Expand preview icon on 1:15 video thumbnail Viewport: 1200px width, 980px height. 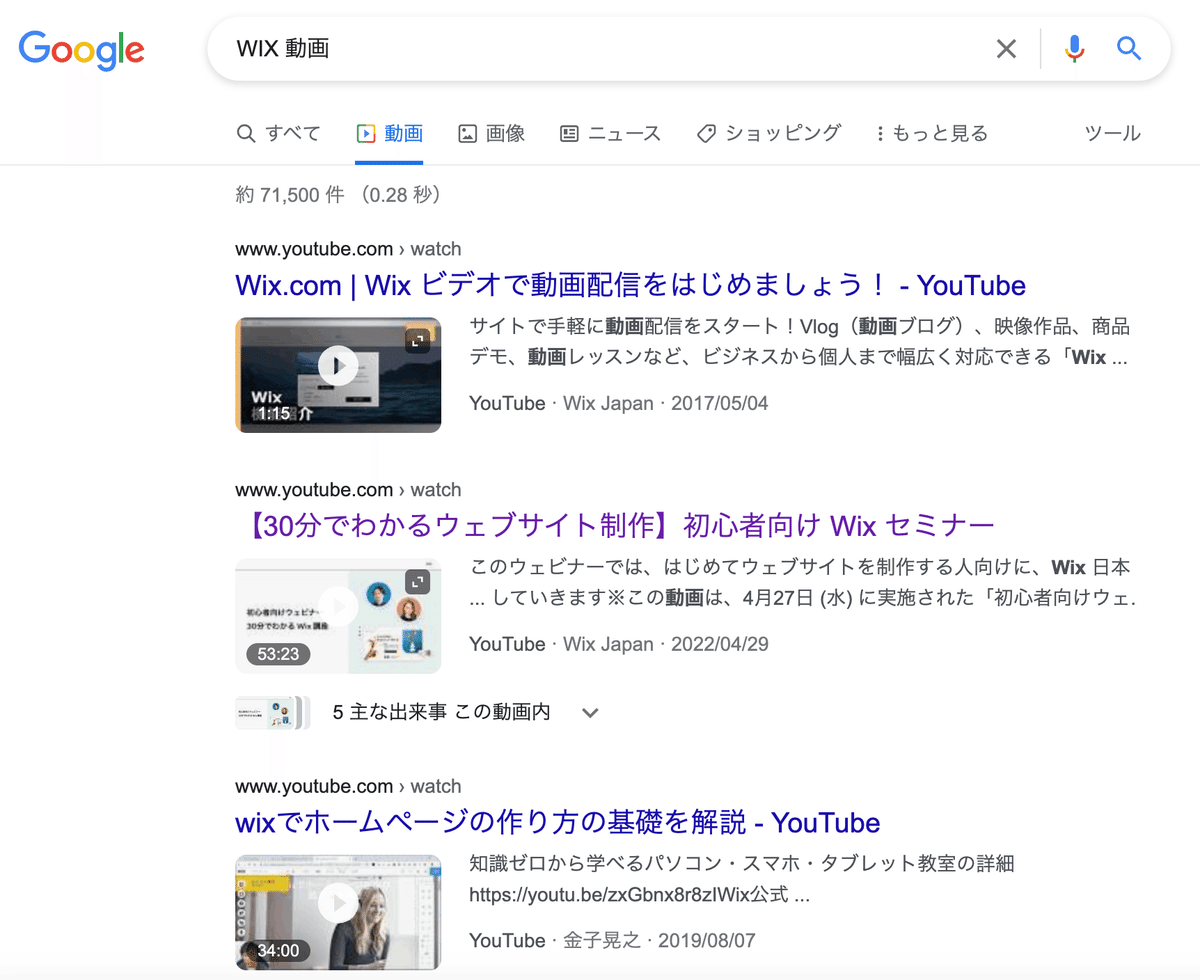(417, 341)
